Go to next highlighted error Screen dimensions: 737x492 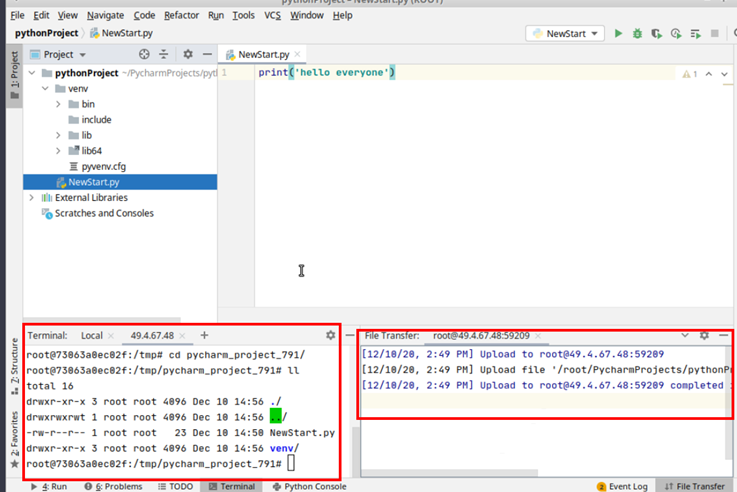pyautogui.click(x=724, y=74)
